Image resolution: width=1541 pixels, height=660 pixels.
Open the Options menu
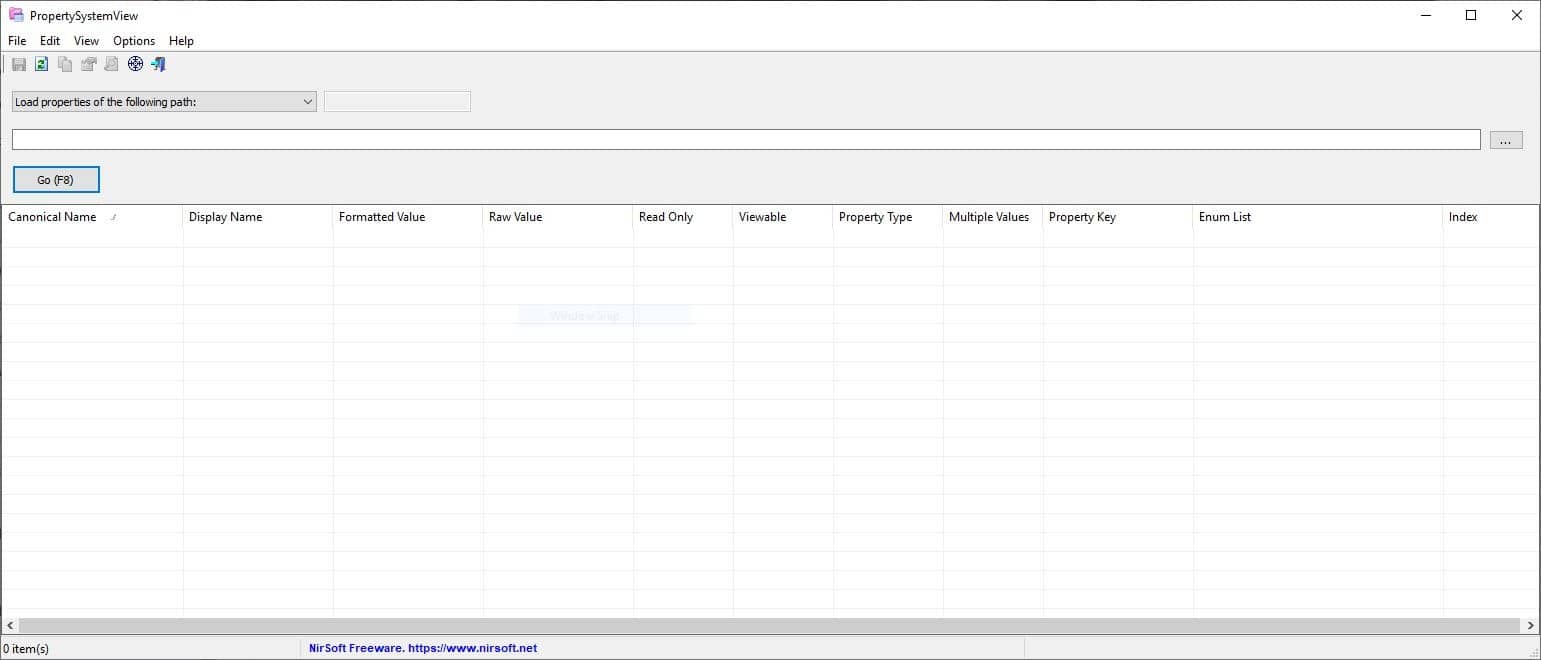[x=133, y=41]
